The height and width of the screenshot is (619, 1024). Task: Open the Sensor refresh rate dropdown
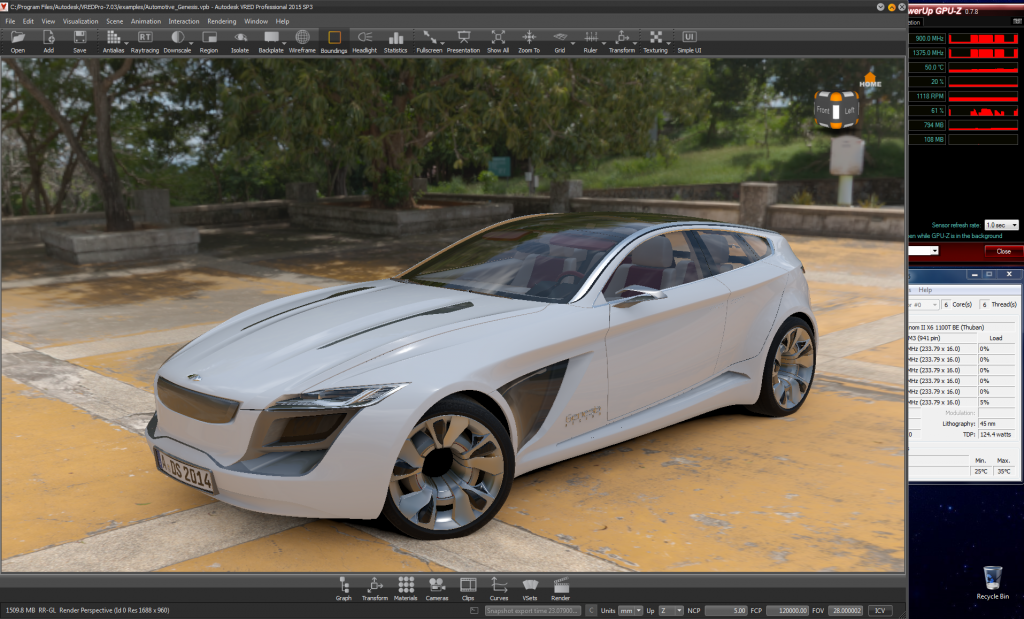click(1001, 225)
